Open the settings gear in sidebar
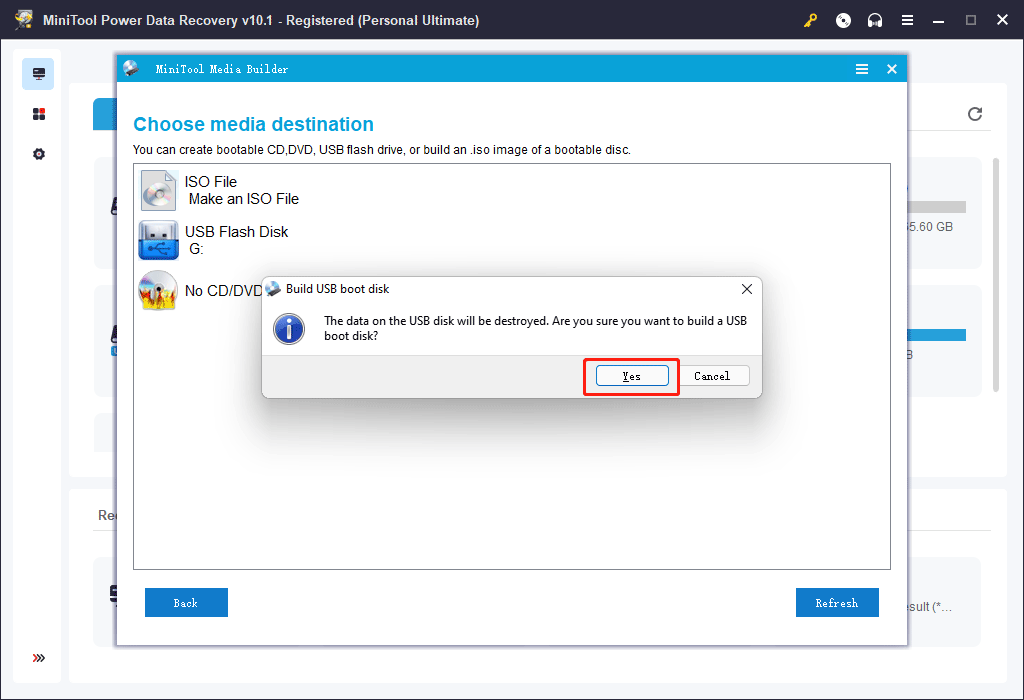1024x700 pixels. (x=39, y=154)
